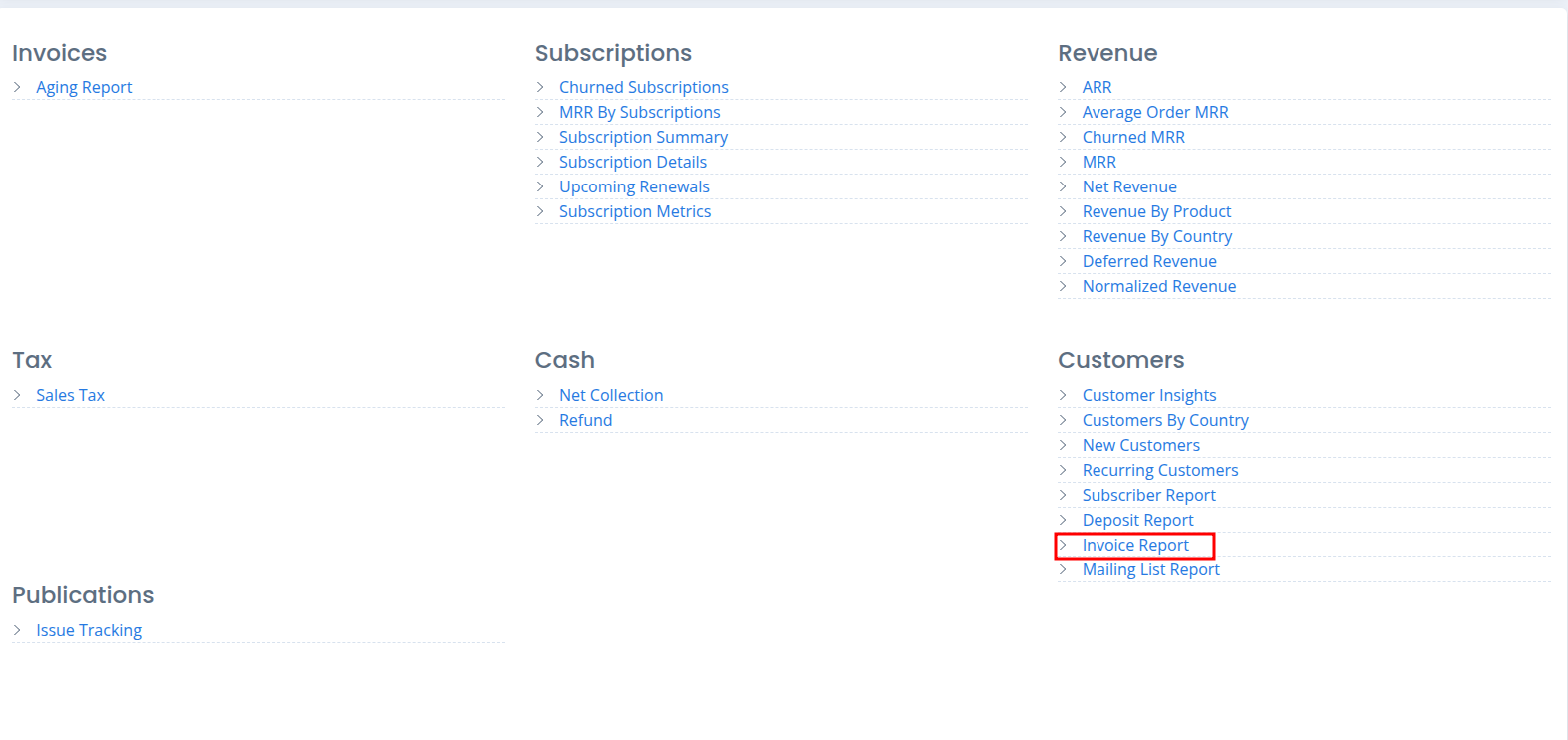View the Deferred Revenue report
Screen dimensions: 1568x740
click(x=1149, y=261)
